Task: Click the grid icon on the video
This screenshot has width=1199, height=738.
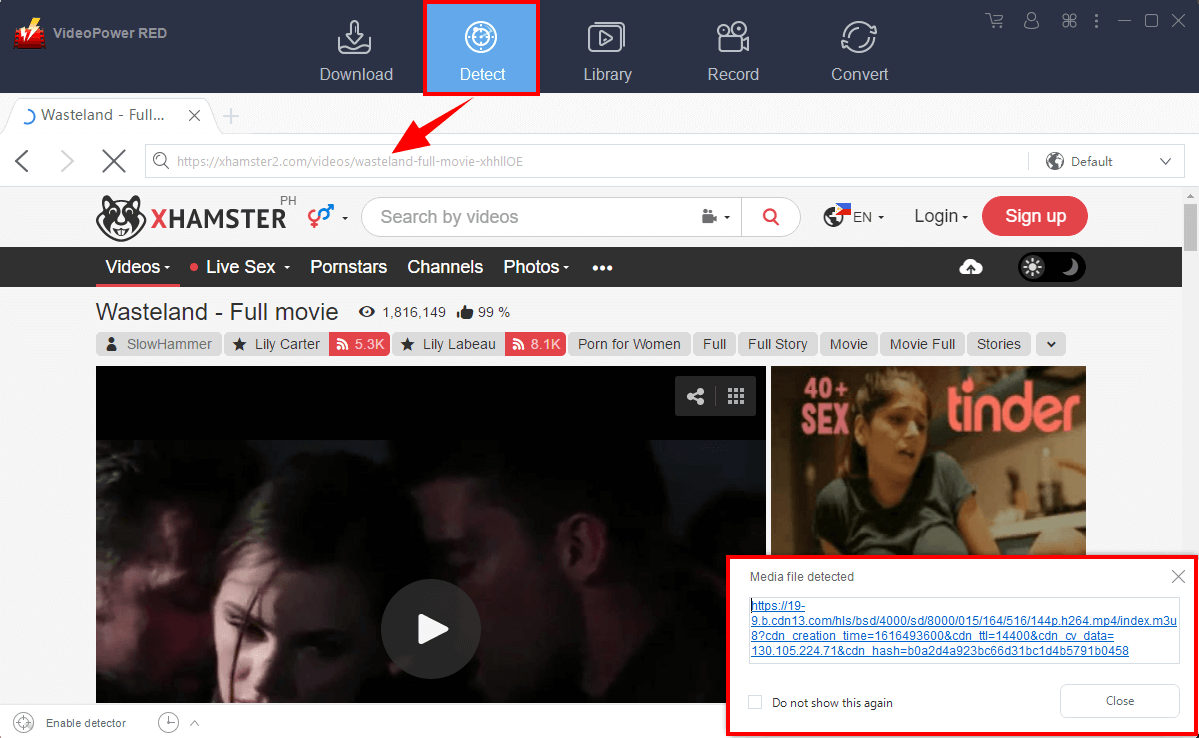Action: (x=736, y=396)
